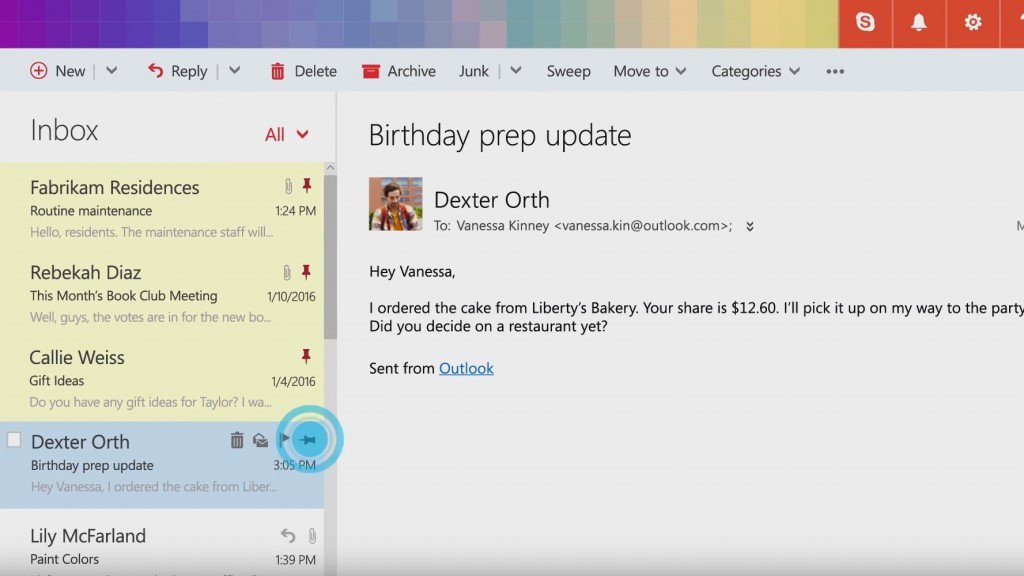Tick the checkbox beside Dexter Orth
The width and height of the screenshot is (1024, 576).
14,440
